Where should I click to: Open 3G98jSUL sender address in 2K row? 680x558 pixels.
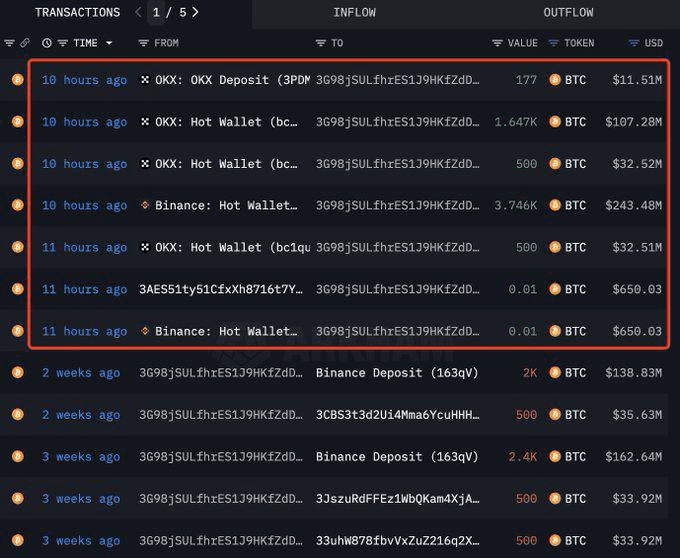(x=221, y=373)
